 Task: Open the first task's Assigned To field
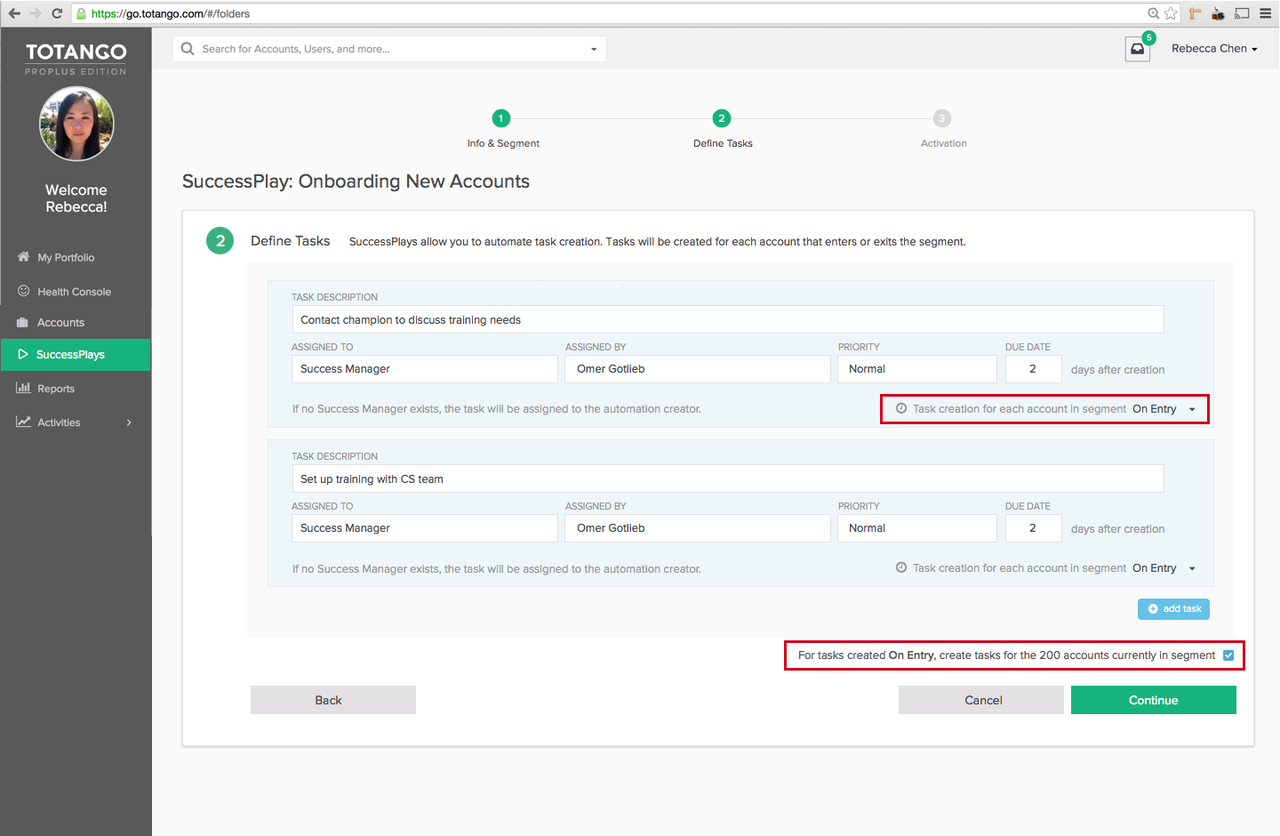(424, 369)
